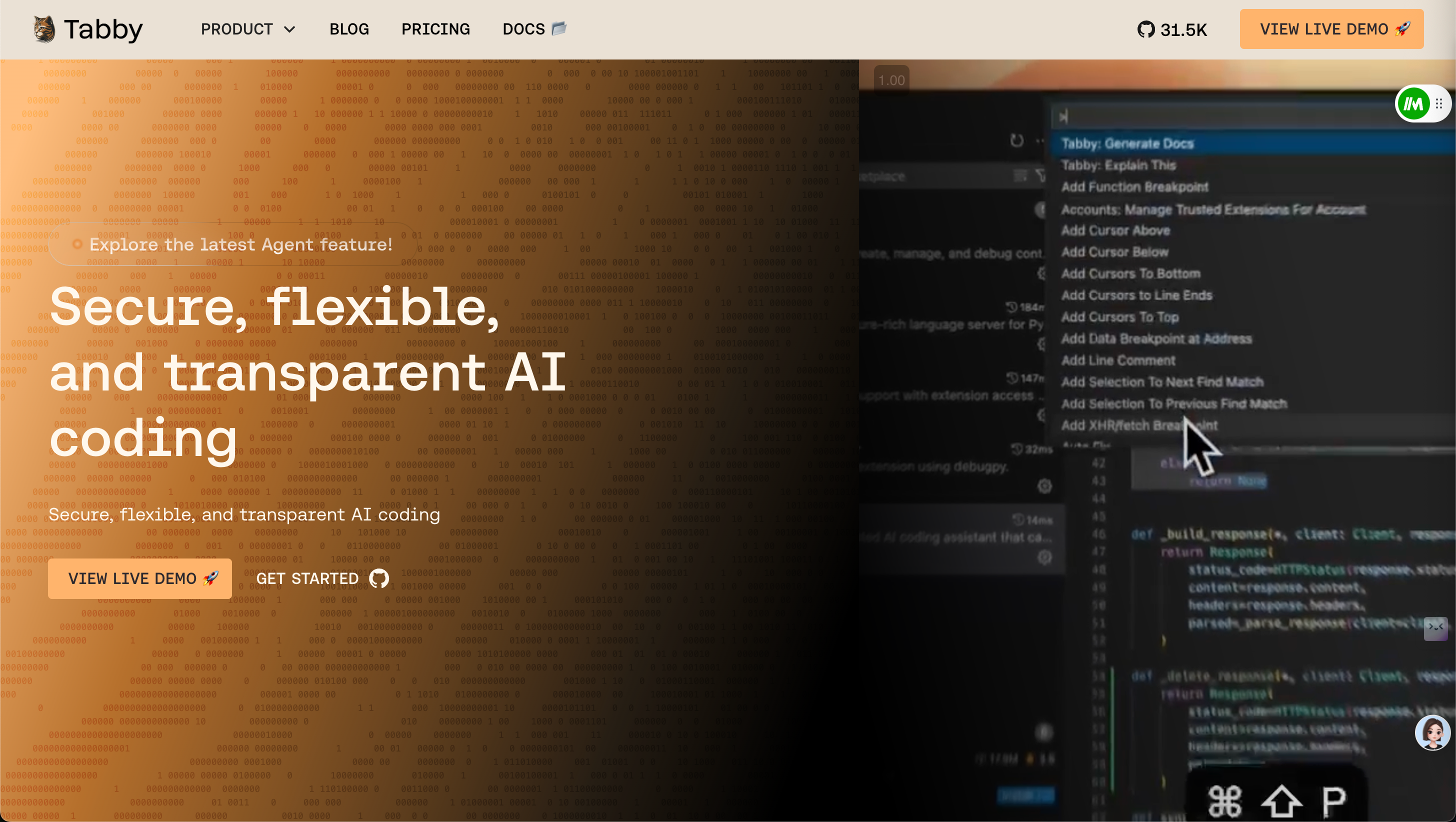1456x822 pixels.
Task: Choose 'Add Function Breakpoint' in command list
Action: point(1252,186)
